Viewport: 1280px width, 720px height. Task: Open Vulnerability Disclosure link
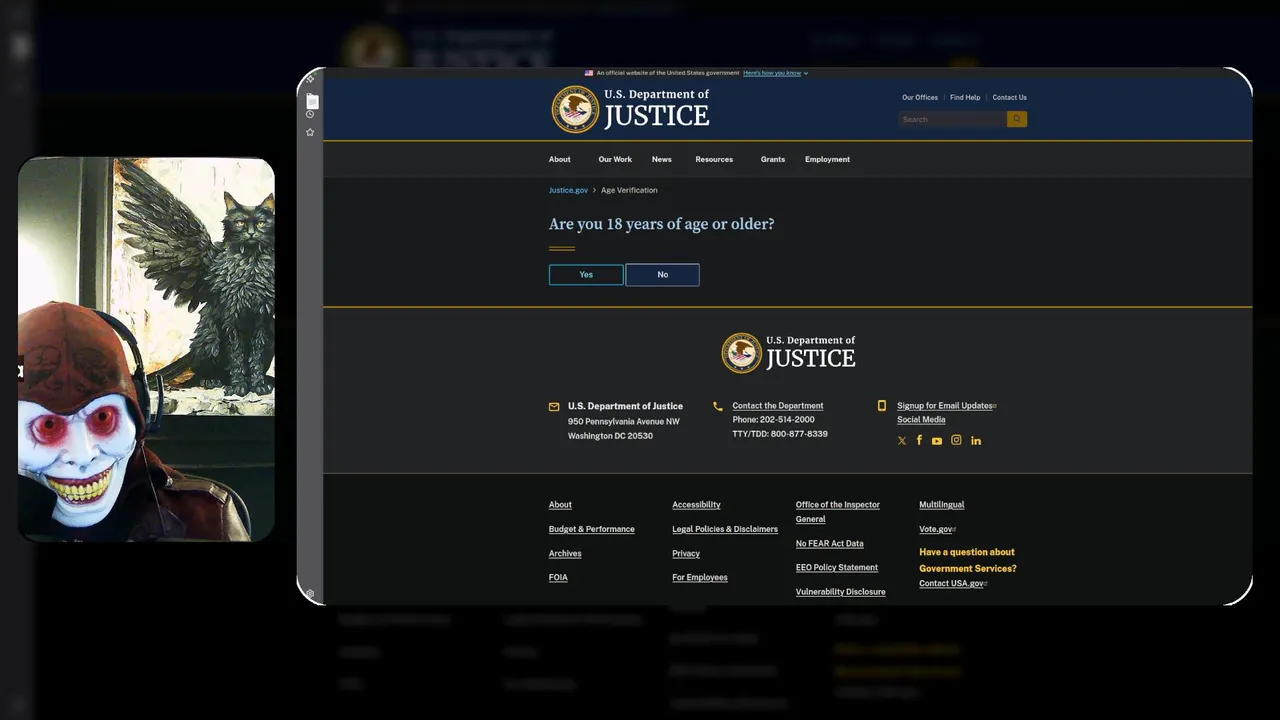[x=841, y=592]
